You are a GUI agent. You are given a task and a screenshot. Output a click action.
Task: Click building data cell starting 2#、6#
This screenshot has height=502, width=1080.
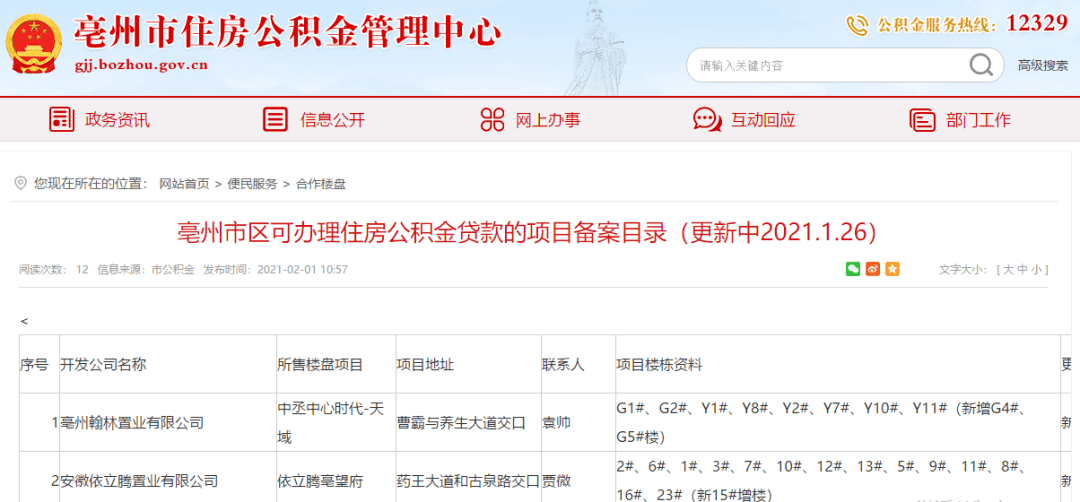(822, 481)
